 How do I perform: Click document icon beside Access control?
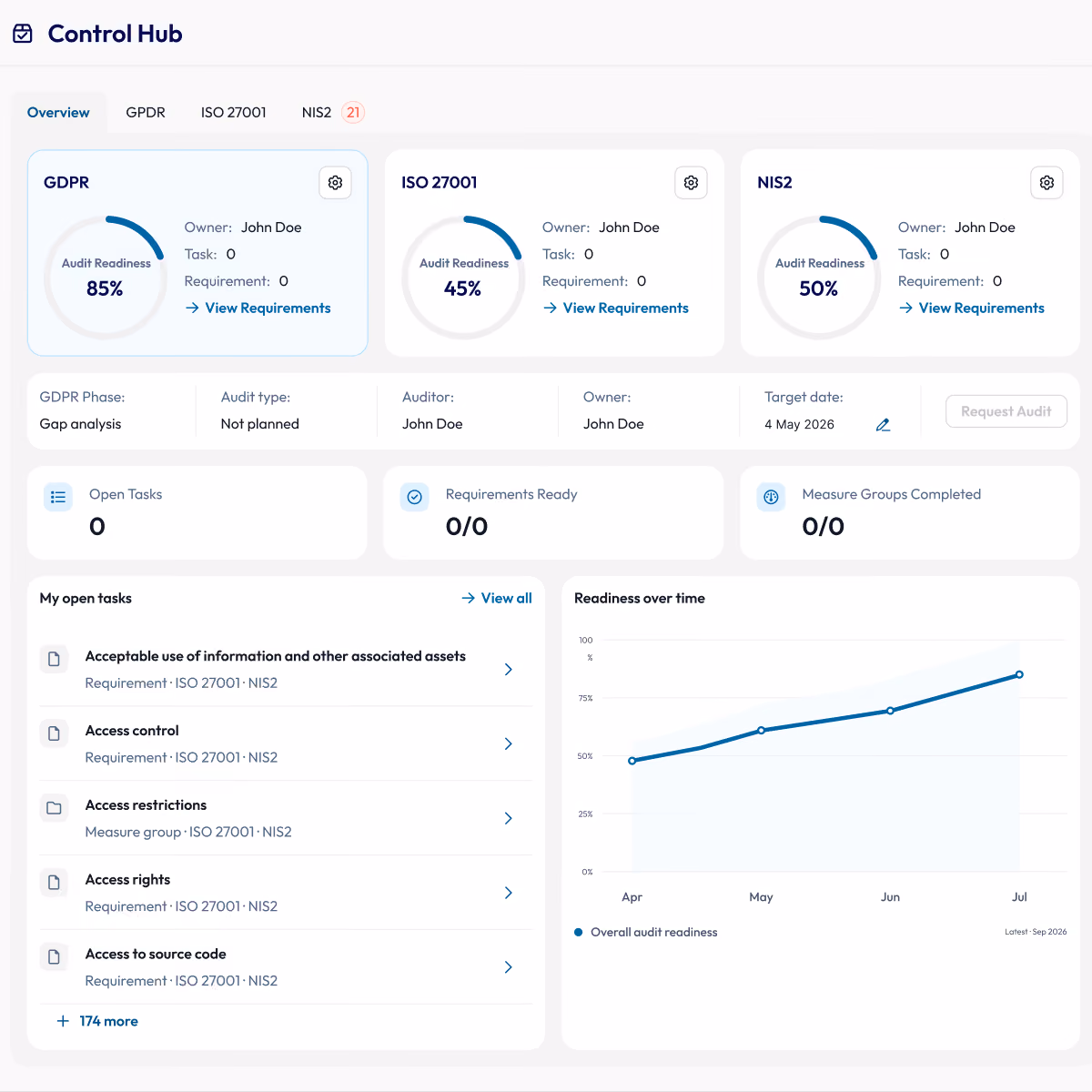point(54,733)
